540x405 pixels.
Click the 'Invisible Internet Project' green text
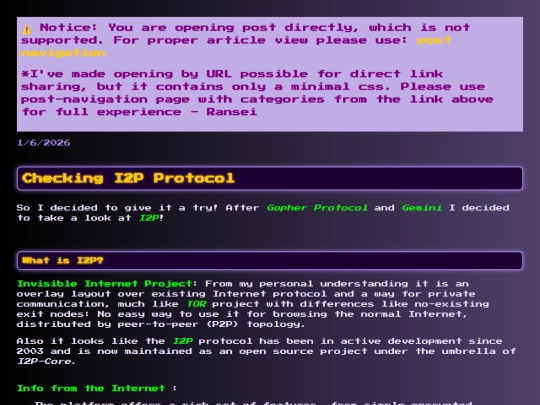pyautogui.click(x=105, y=284)
